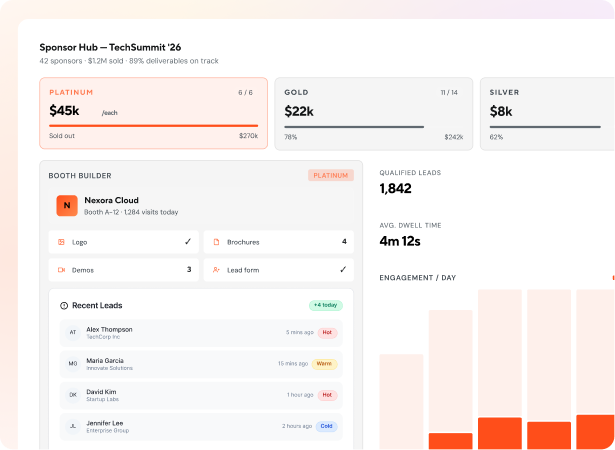Click the Demos video camera icon

click(x=61, y=270)
